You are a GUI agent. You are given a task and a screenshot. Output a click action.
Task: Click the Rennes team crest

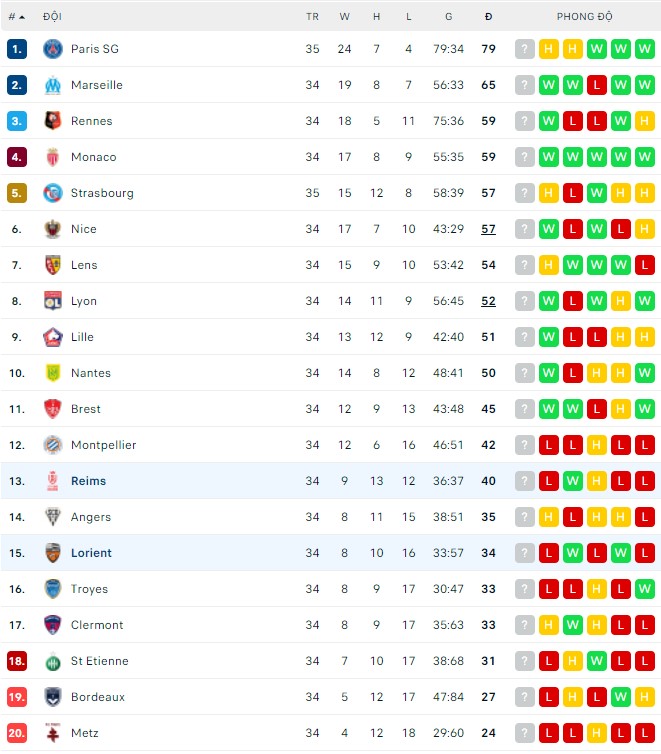[53, 121]
